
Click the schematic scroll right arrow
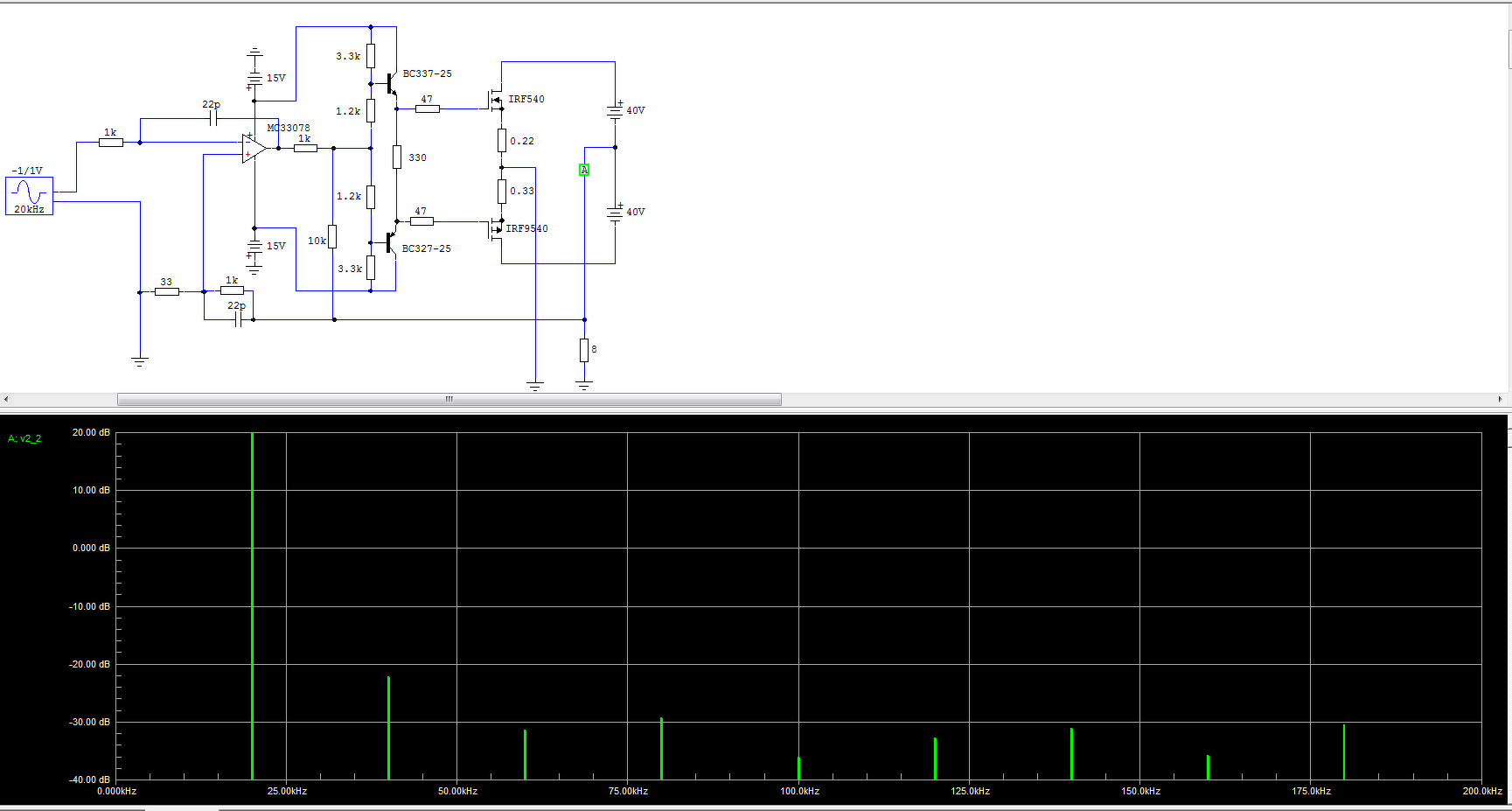1501,399
